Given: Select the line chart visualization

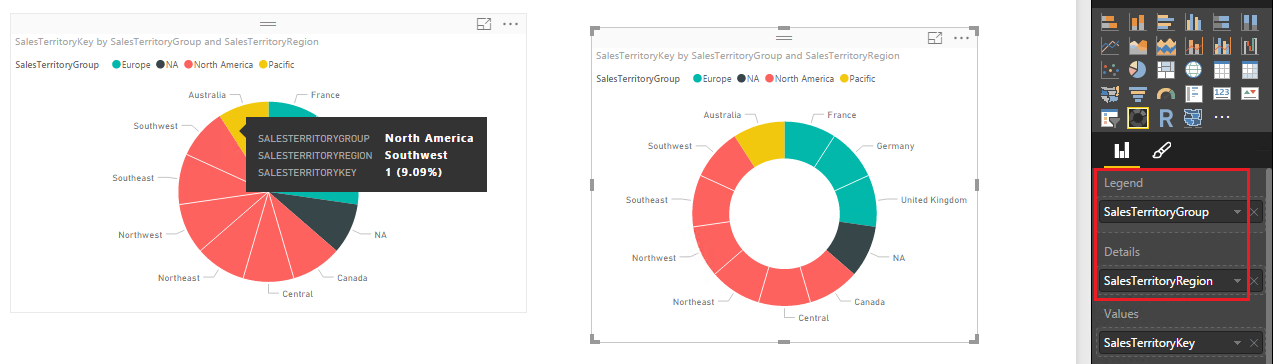Looking at the screenshot, I should pos(1109,45).
